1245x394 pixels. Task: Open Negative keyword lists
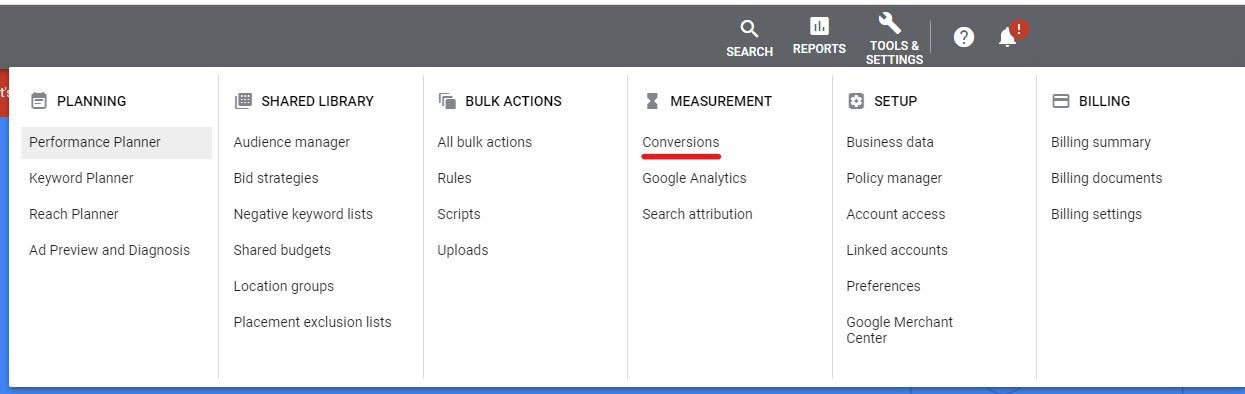click(x=303, y=214)
